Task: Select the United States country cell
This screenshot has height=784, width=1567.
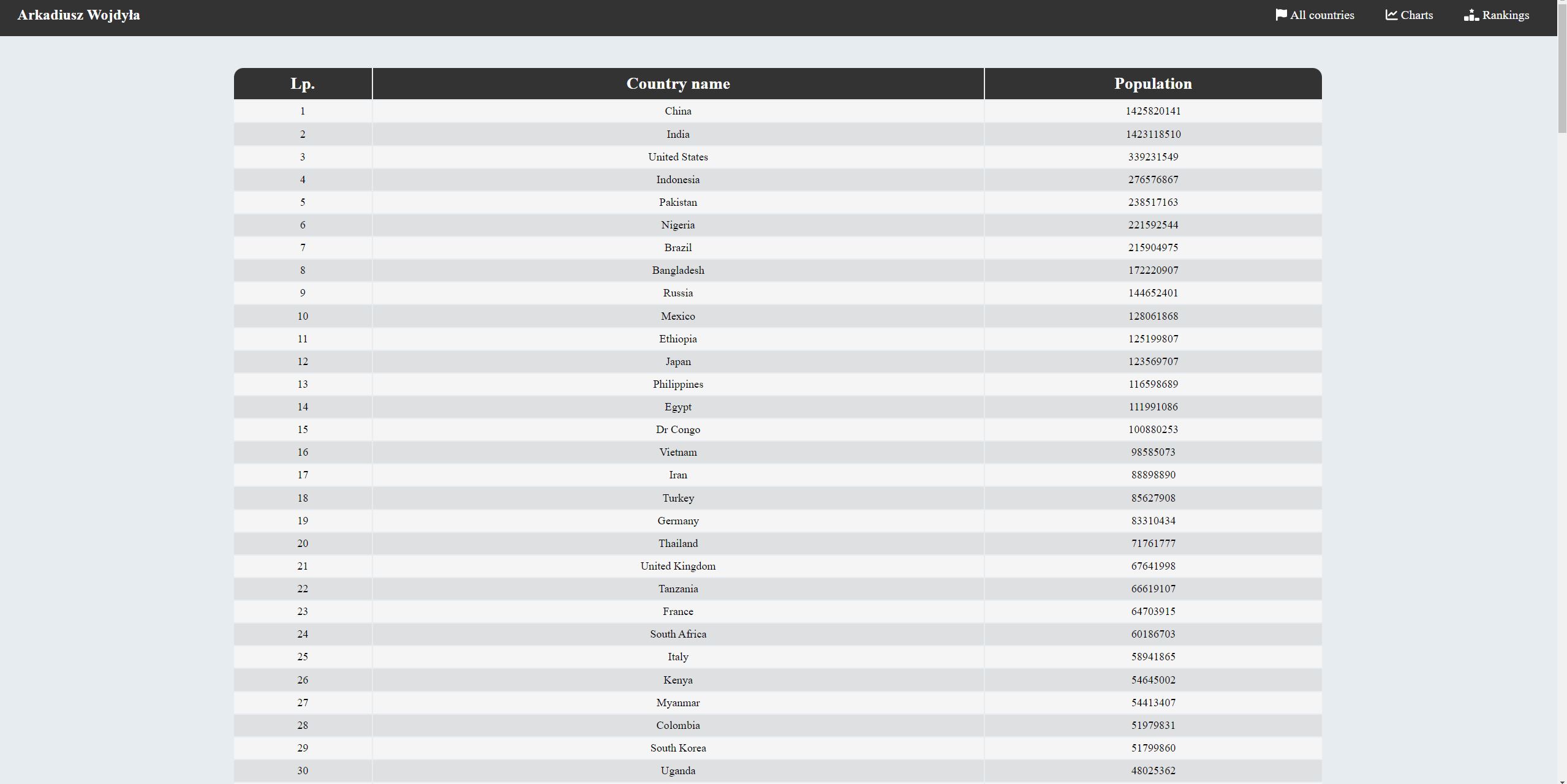Action: tap(678, 157)
